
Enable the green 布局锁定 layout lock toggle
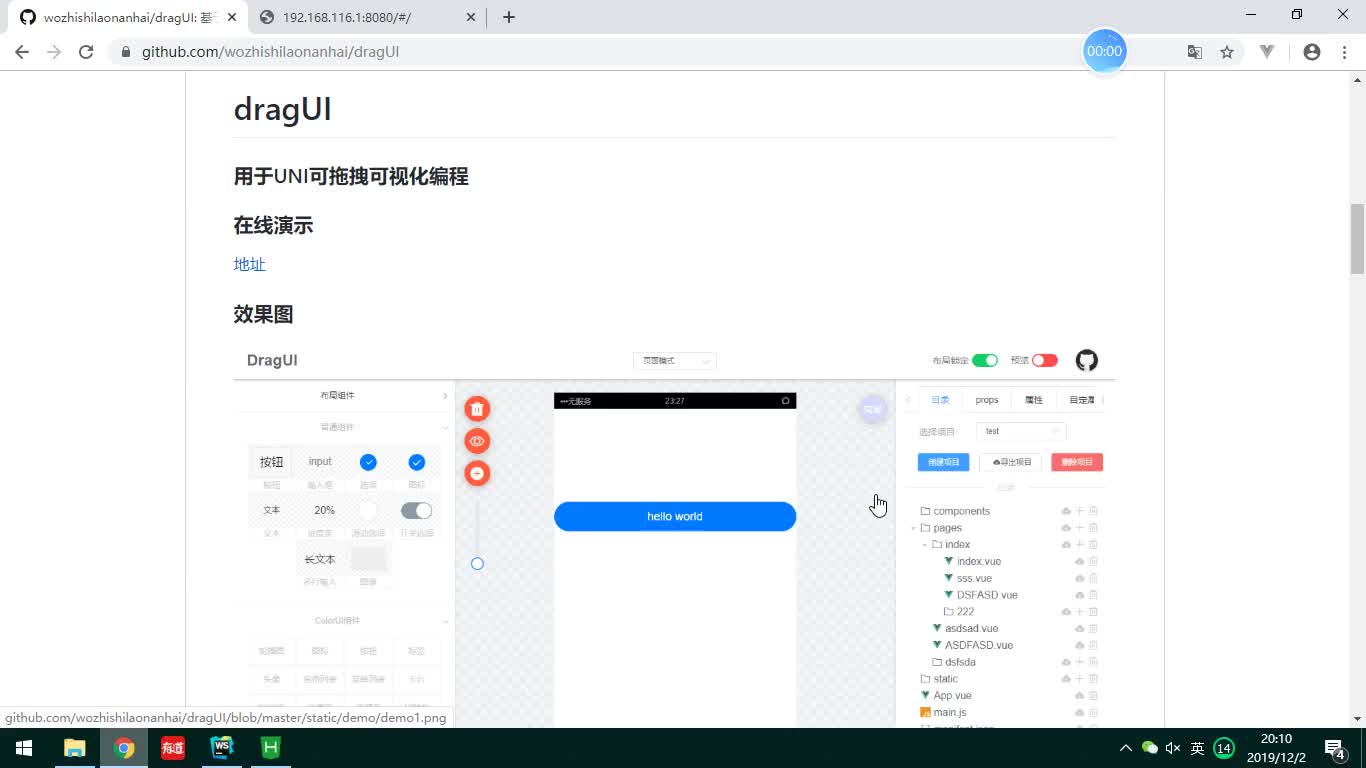click(x=985, y=360)
